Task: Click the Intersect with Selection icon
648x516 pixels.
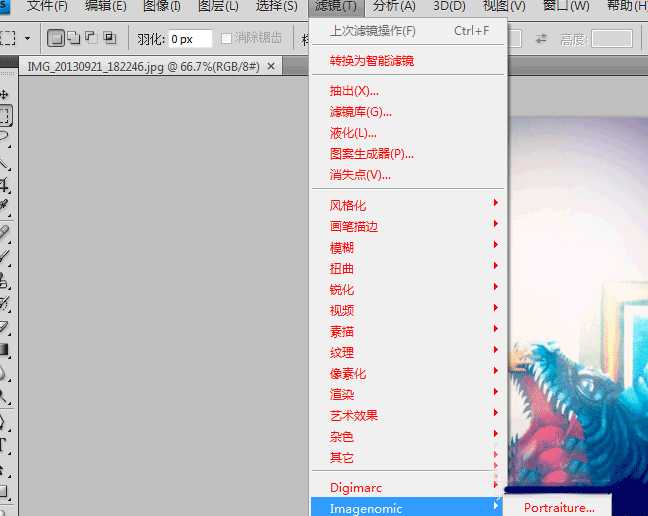Action: point(109,39)
